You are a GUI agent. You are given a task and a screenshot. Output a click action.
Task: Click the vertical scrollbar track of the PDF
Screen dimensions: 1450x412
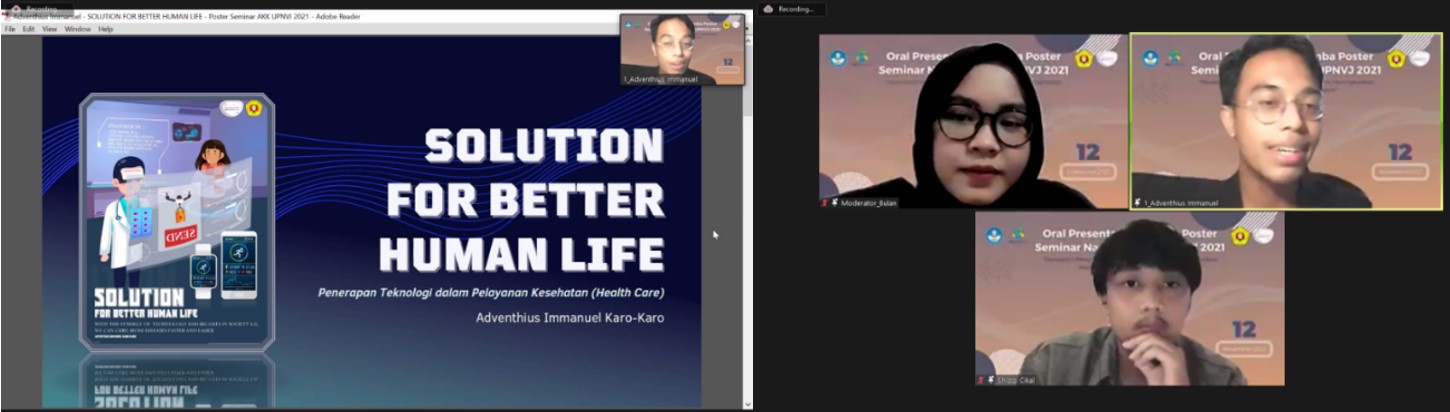point(748,250)
